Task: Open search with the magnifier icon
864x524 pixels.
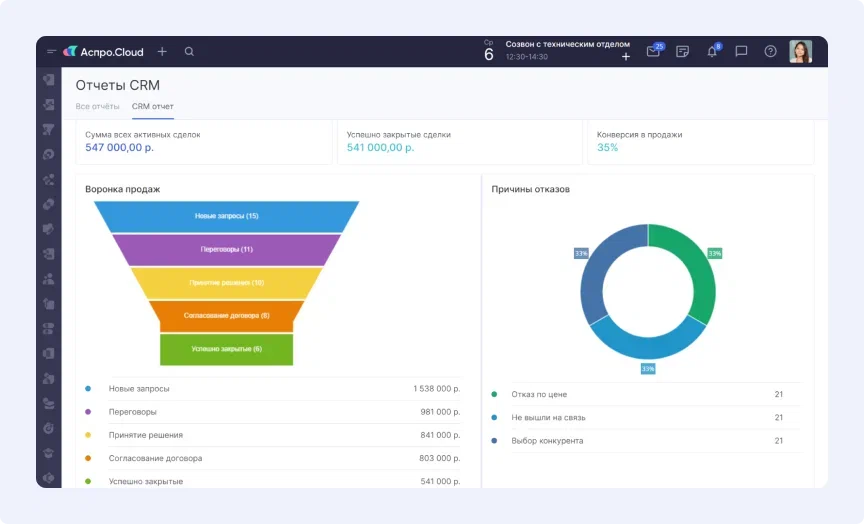Action: click(189, 52)
